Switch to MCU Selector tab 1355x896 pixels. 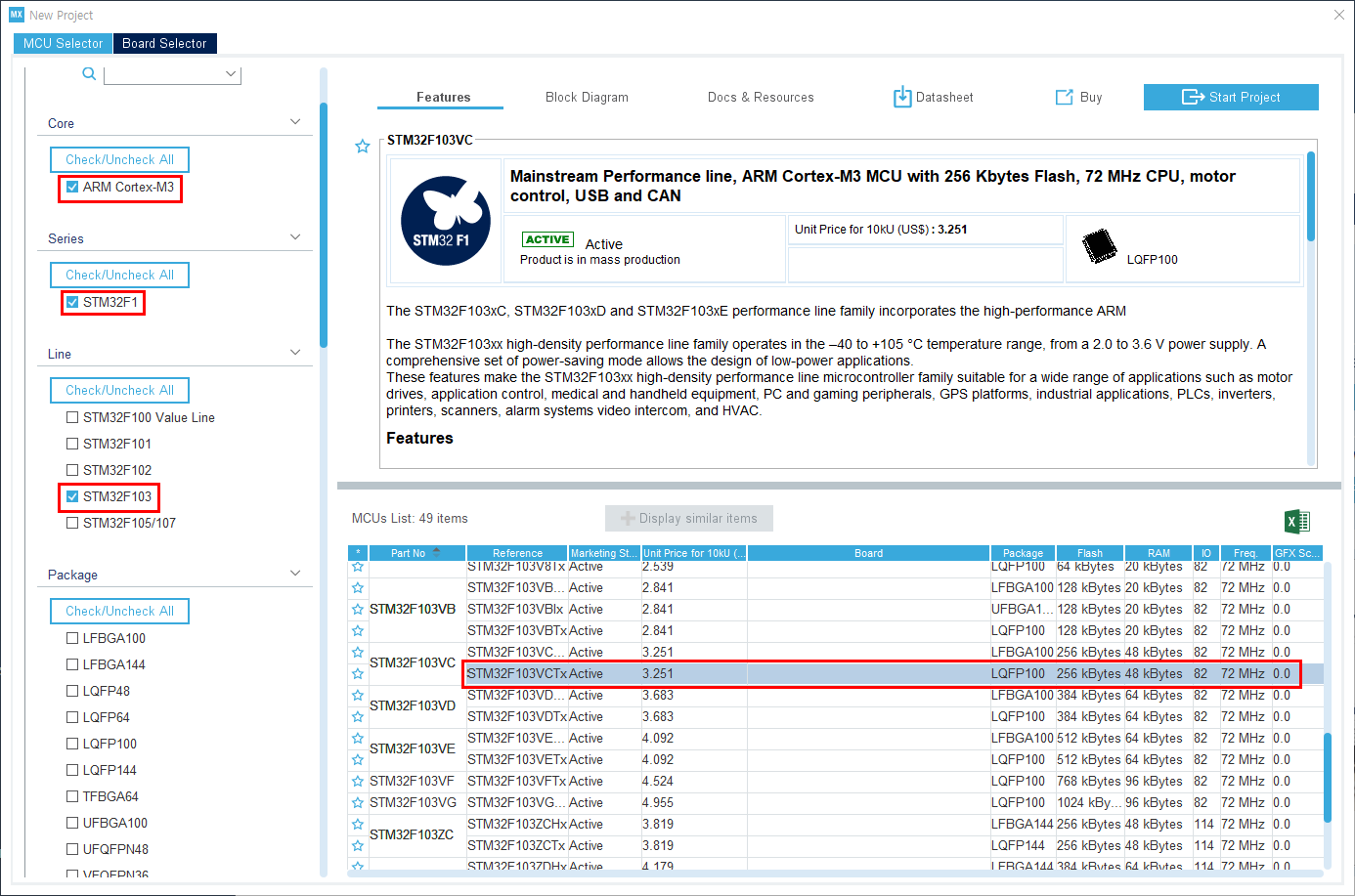64,43
